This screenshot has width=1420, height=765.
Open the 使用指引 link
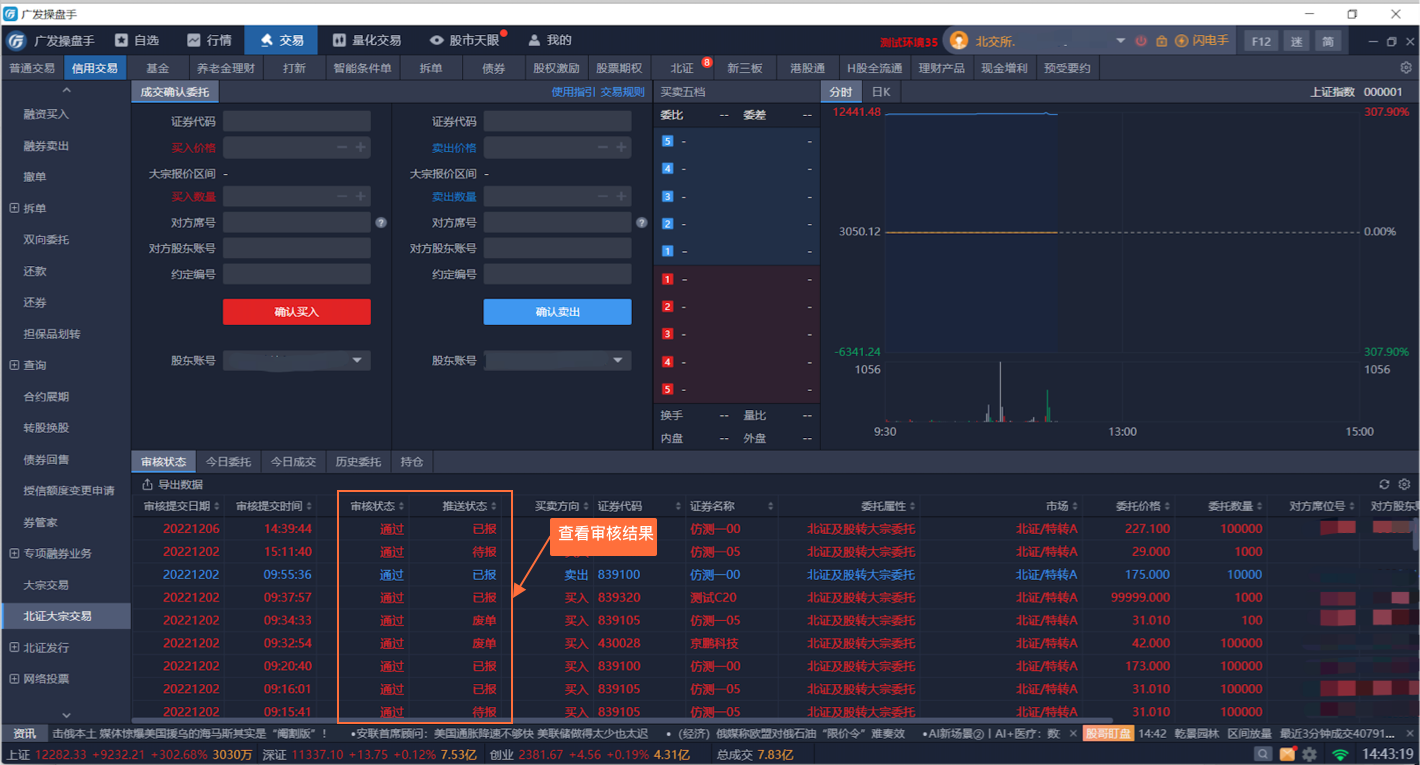573,92
